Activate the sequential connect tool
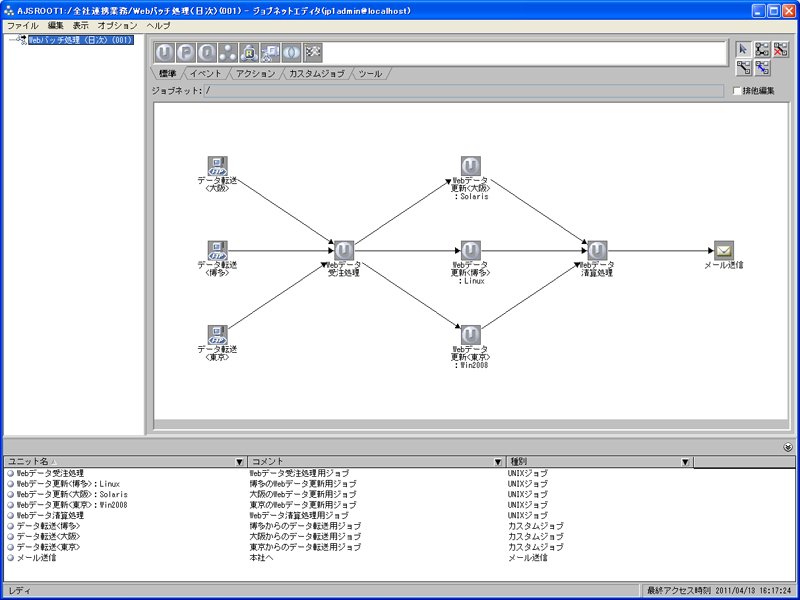The height and width of the screenshot is (600, 800). (743, 67)
